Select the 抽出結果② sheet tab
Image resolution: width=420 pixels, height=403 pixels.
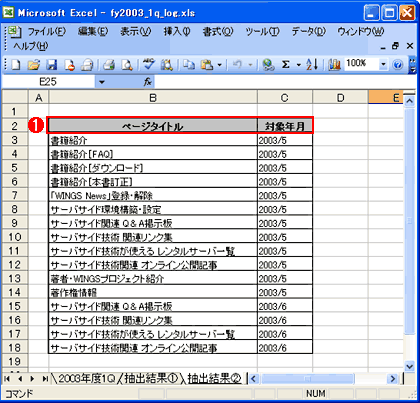(214, 379)
